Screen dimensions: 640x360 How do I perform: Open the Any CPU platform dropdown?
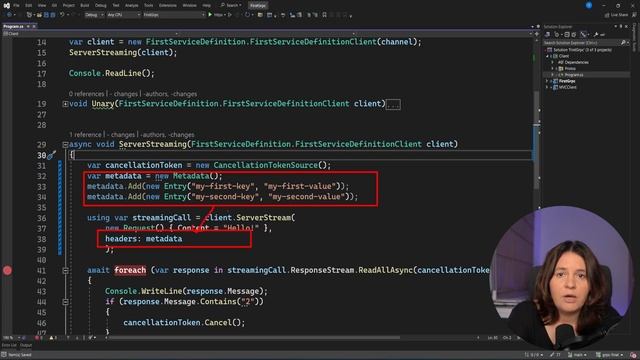pyautogui.click(x=124, y=15)
